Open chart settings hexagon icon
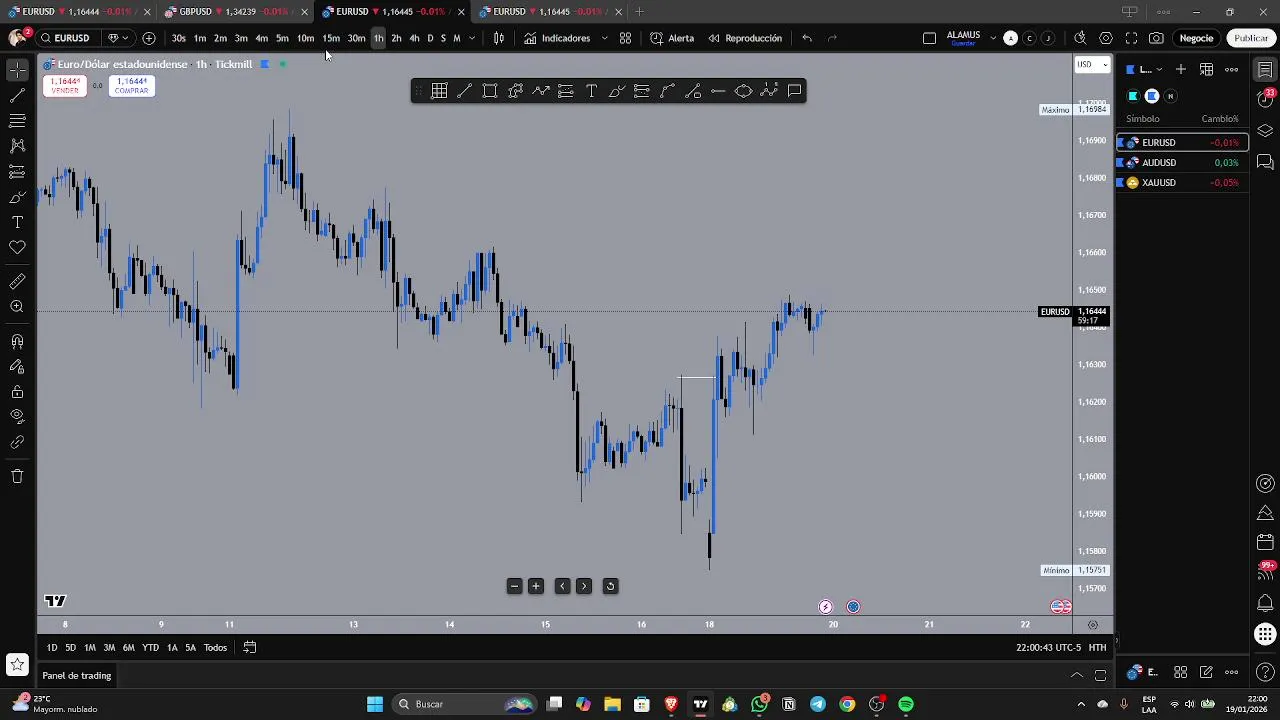 (1105, 38)
